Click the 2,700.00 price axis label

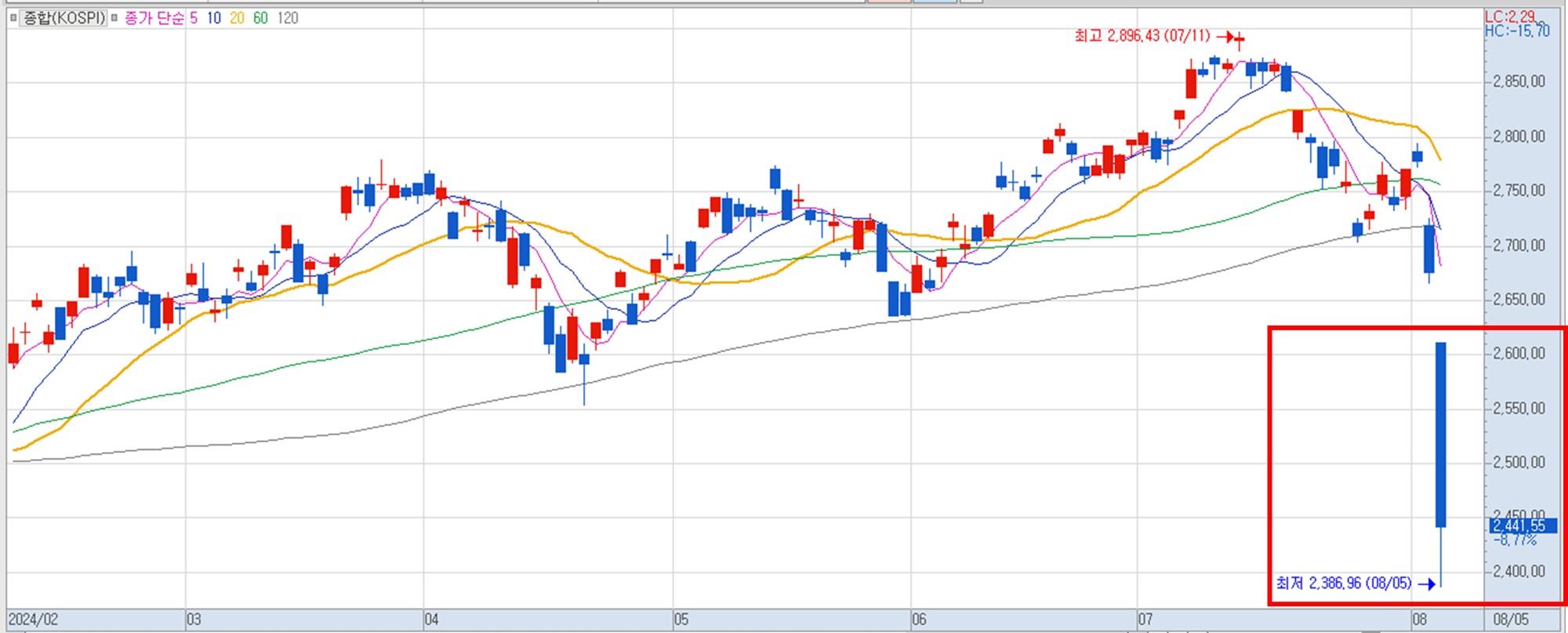coord(1519,246)
